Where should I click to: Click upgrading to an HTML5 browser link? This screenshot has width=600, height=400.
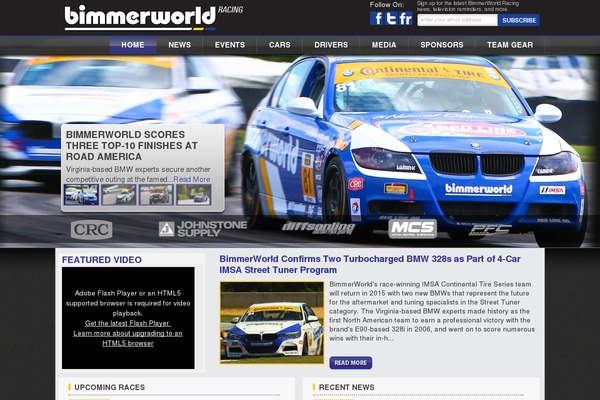point(128,338)
